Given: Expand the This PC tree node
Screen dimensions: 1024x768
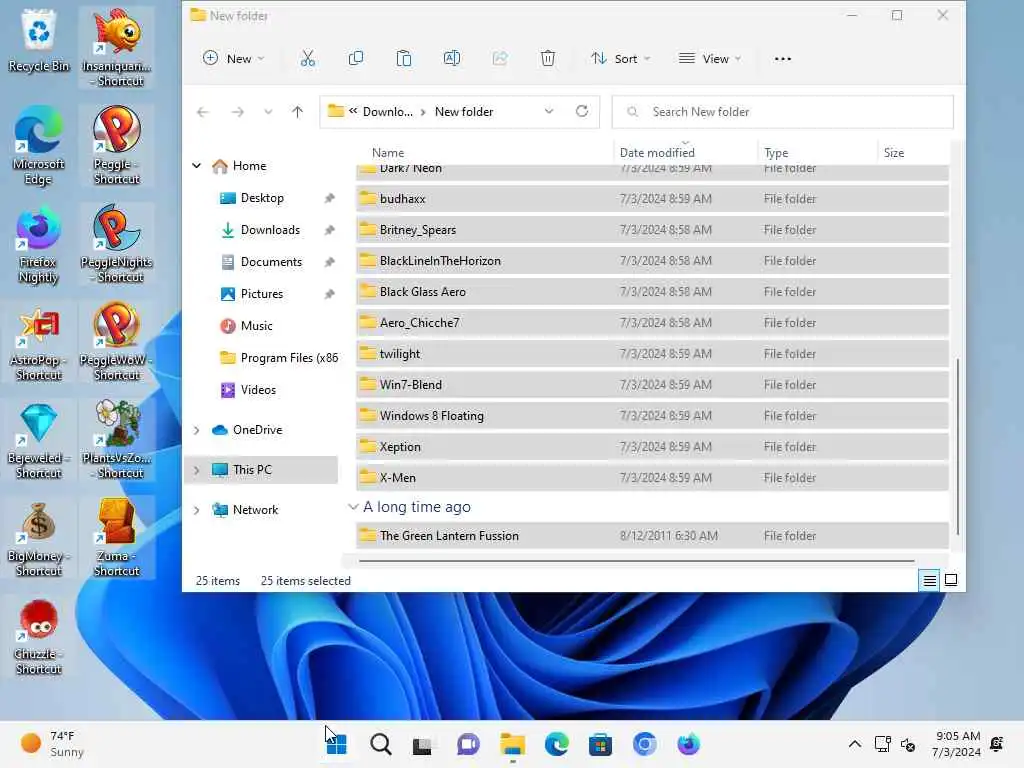Looking at the screenshot, I should [197, 470].
